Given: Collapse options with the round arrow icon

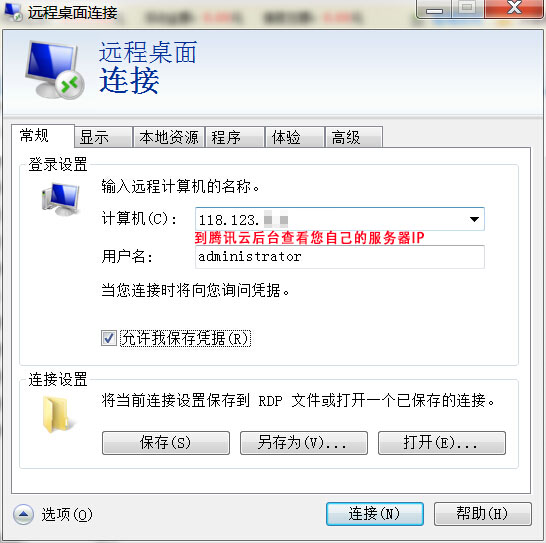Looking at the screenshot, I should (x=23, y=514).
